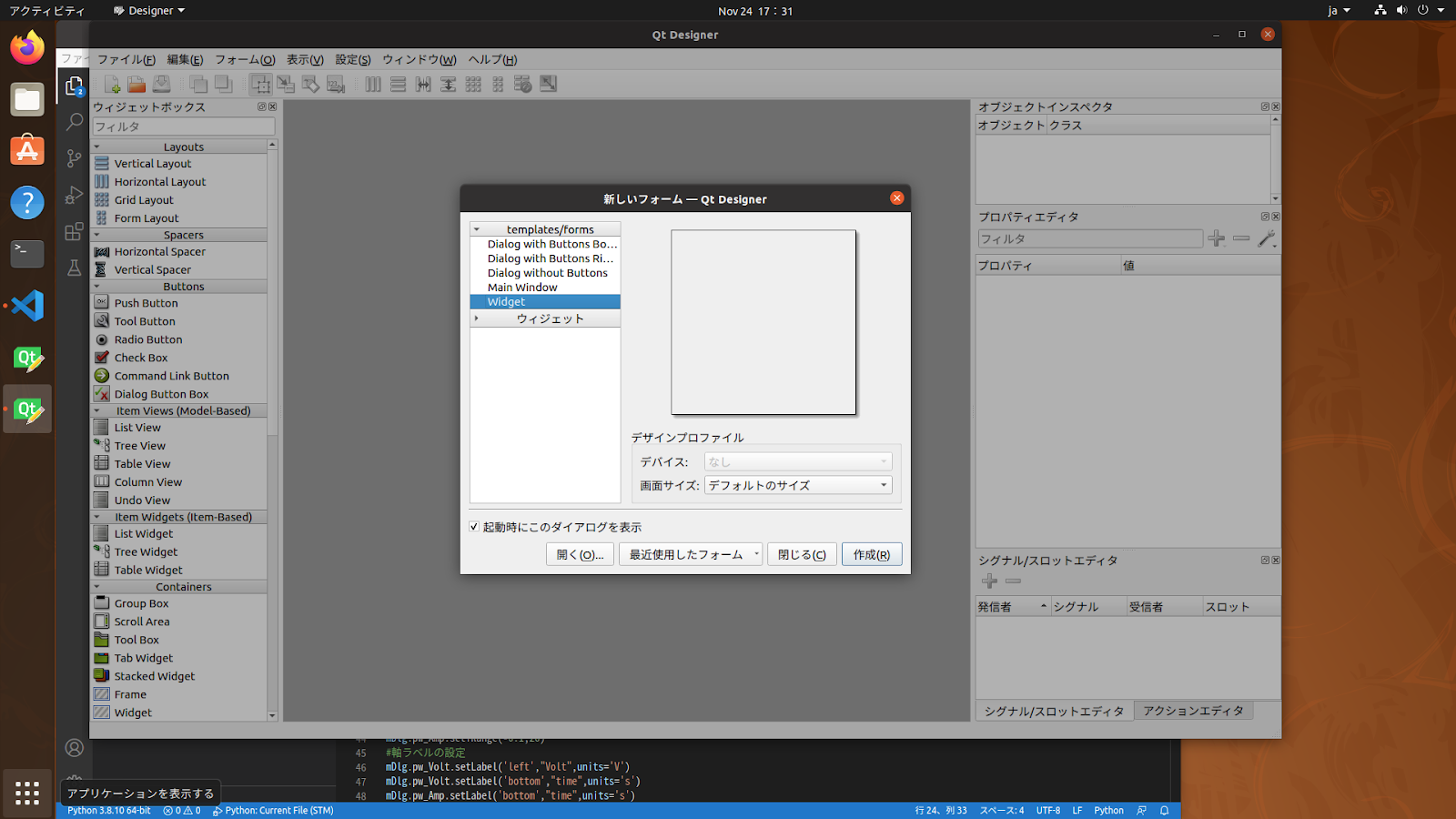
Task: Click the Property Editor filter field
Action: tap(1090, 238)
